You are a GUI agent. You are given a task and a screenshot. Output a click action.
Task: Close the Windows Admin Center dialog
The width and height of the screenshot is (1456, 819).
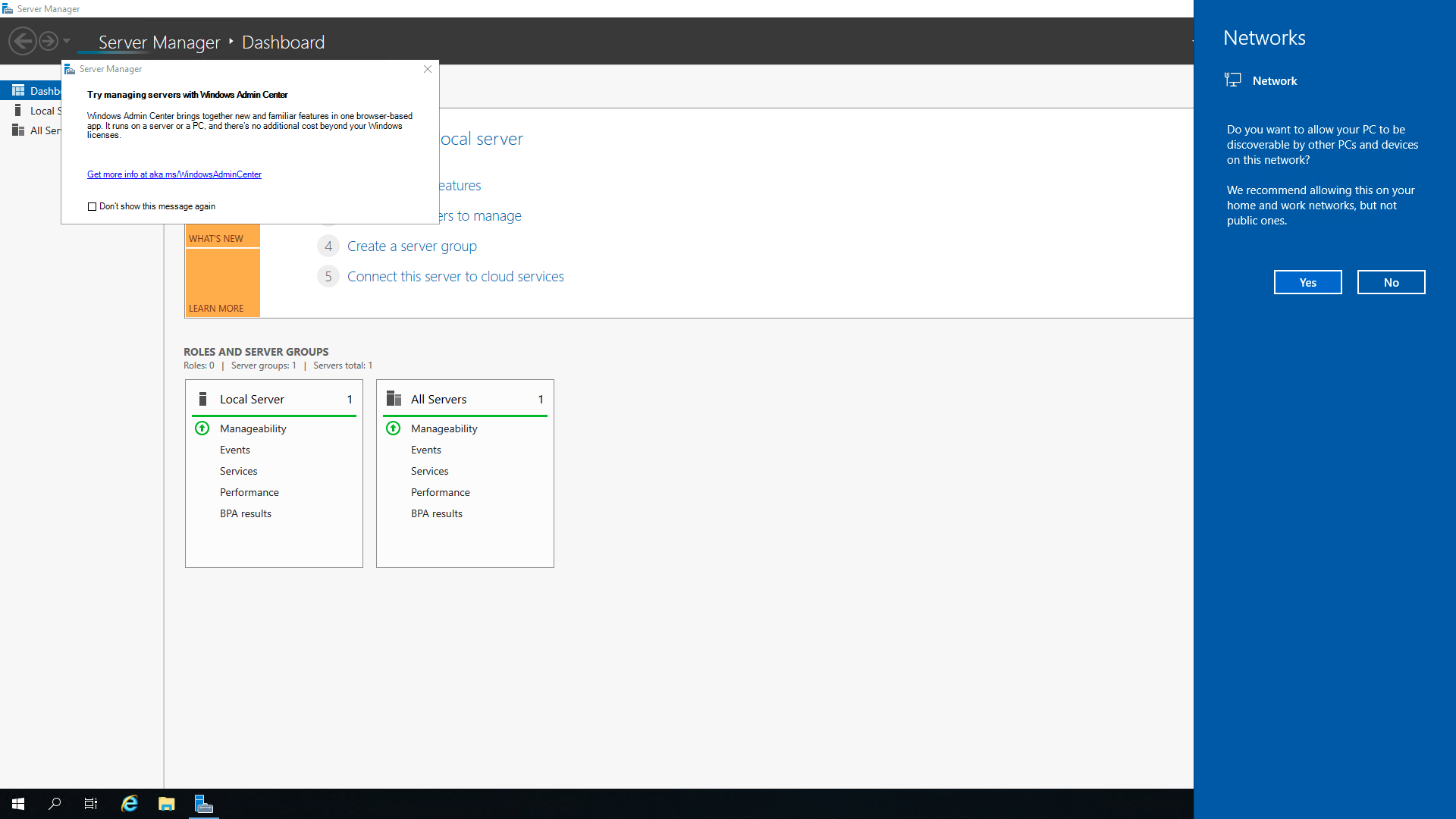(x=428, y=69)
